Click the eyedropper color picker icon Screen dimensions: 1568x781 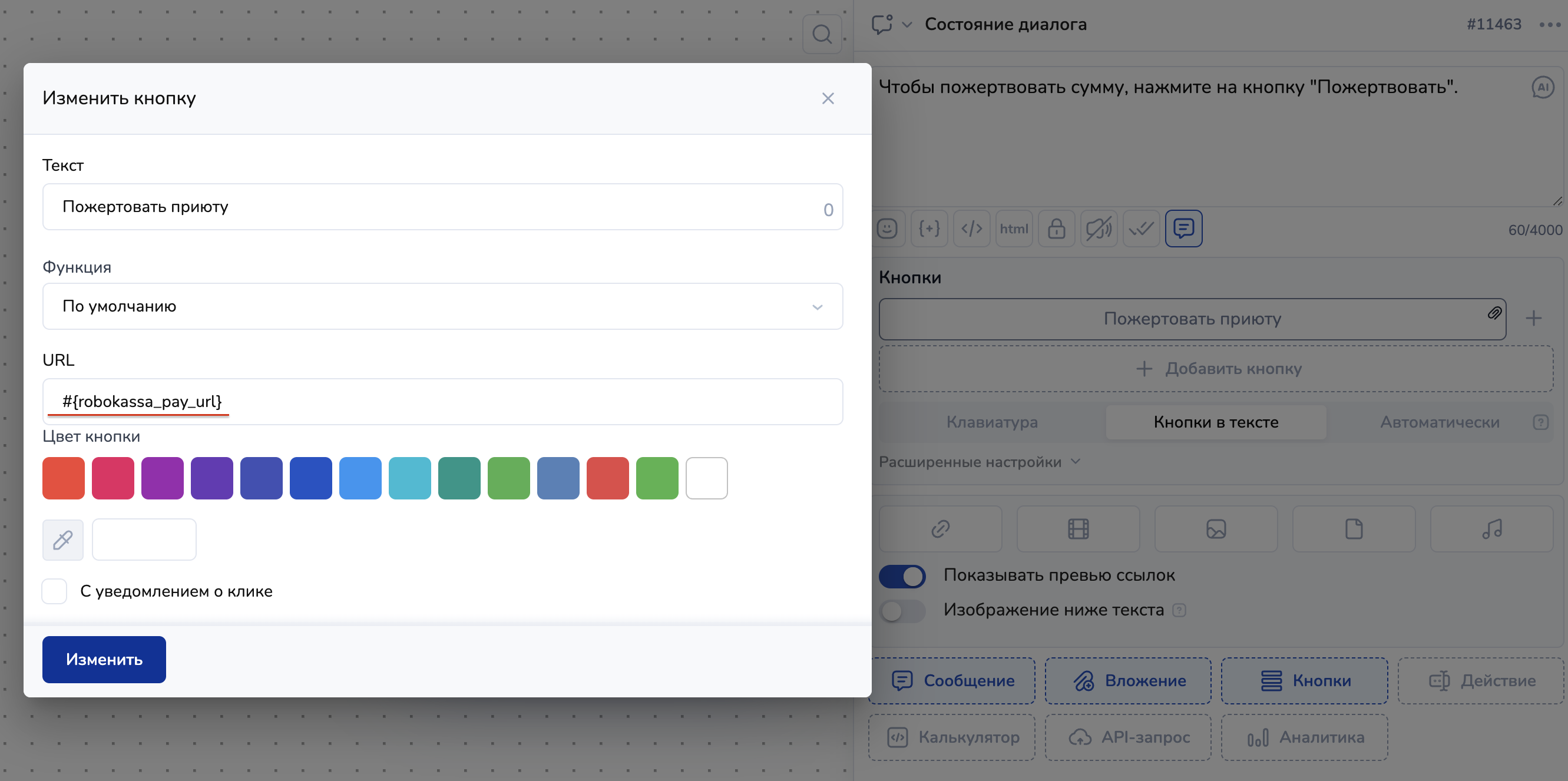point(62,540)
